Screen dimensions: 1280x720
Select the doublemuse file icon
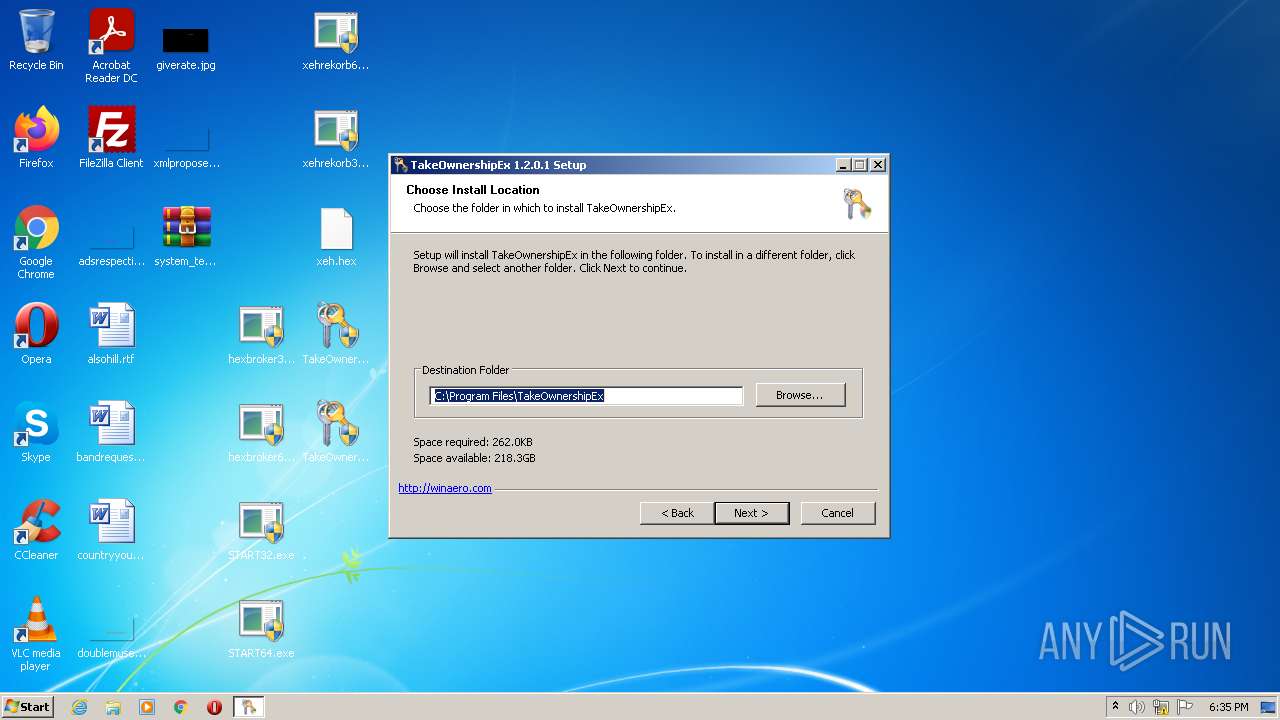click(111, 637)
